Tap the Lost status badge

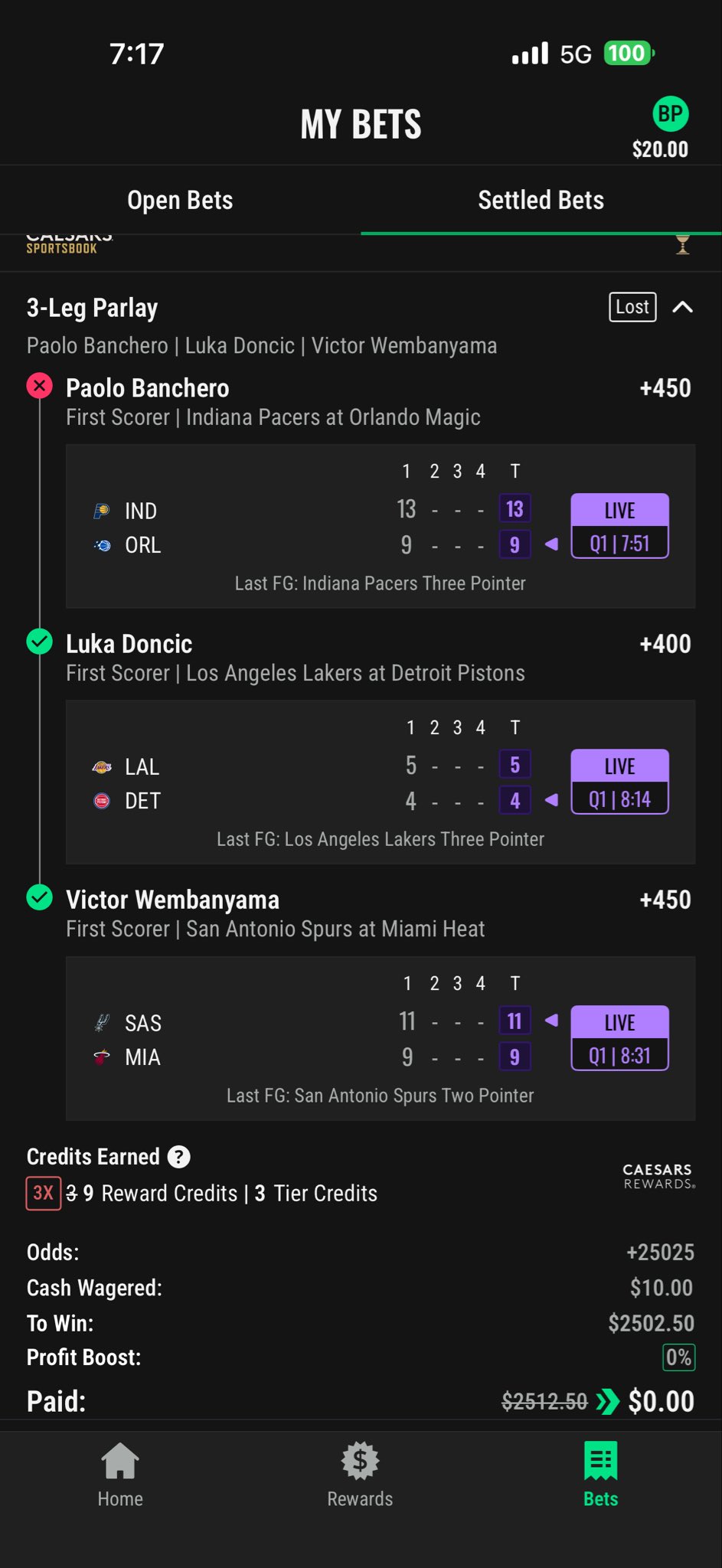click(632, 308)
